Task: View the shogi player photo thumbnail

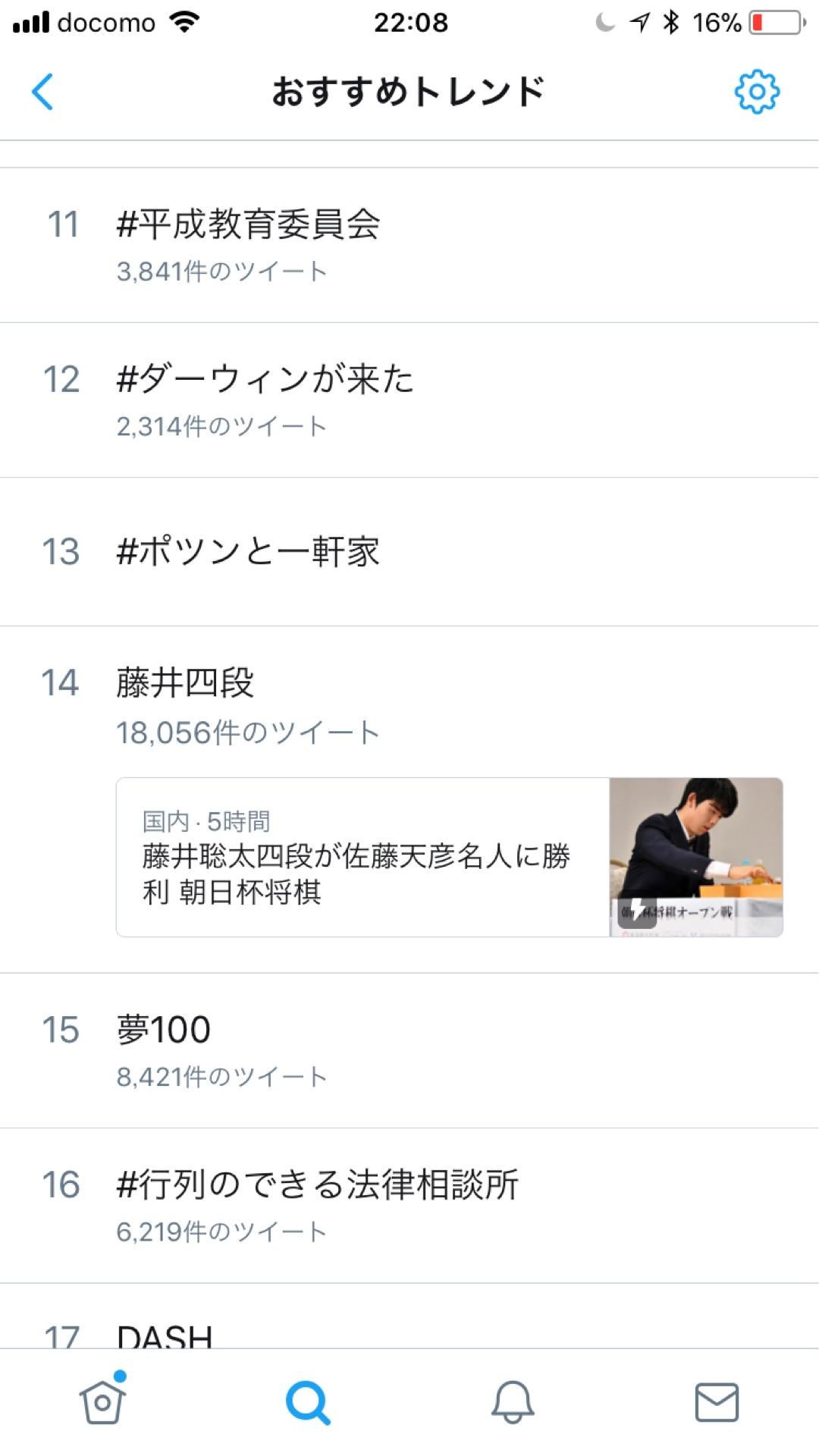Action: pyautogui.click(x=696, y=857)
